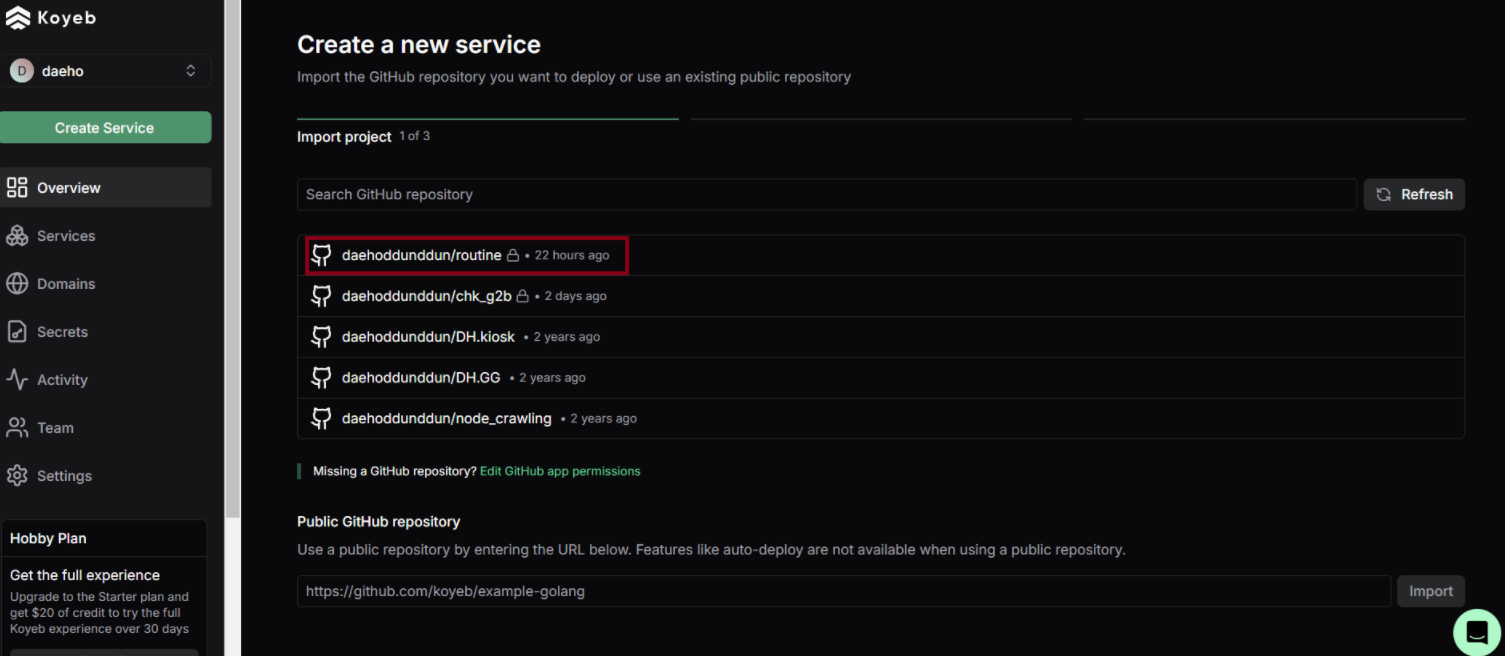Image resolution: width=1505 pixels, height=656 pixels.
Task: Click GitHub icon beside chk_g2b repository
Action: click(x=321, y=296)
